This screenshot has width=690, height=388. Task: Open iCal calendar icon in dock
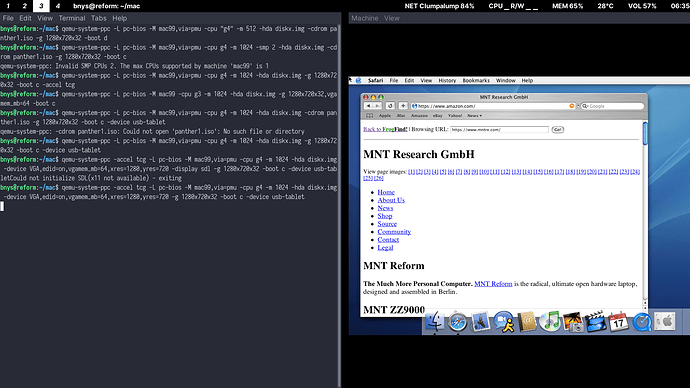619,322
